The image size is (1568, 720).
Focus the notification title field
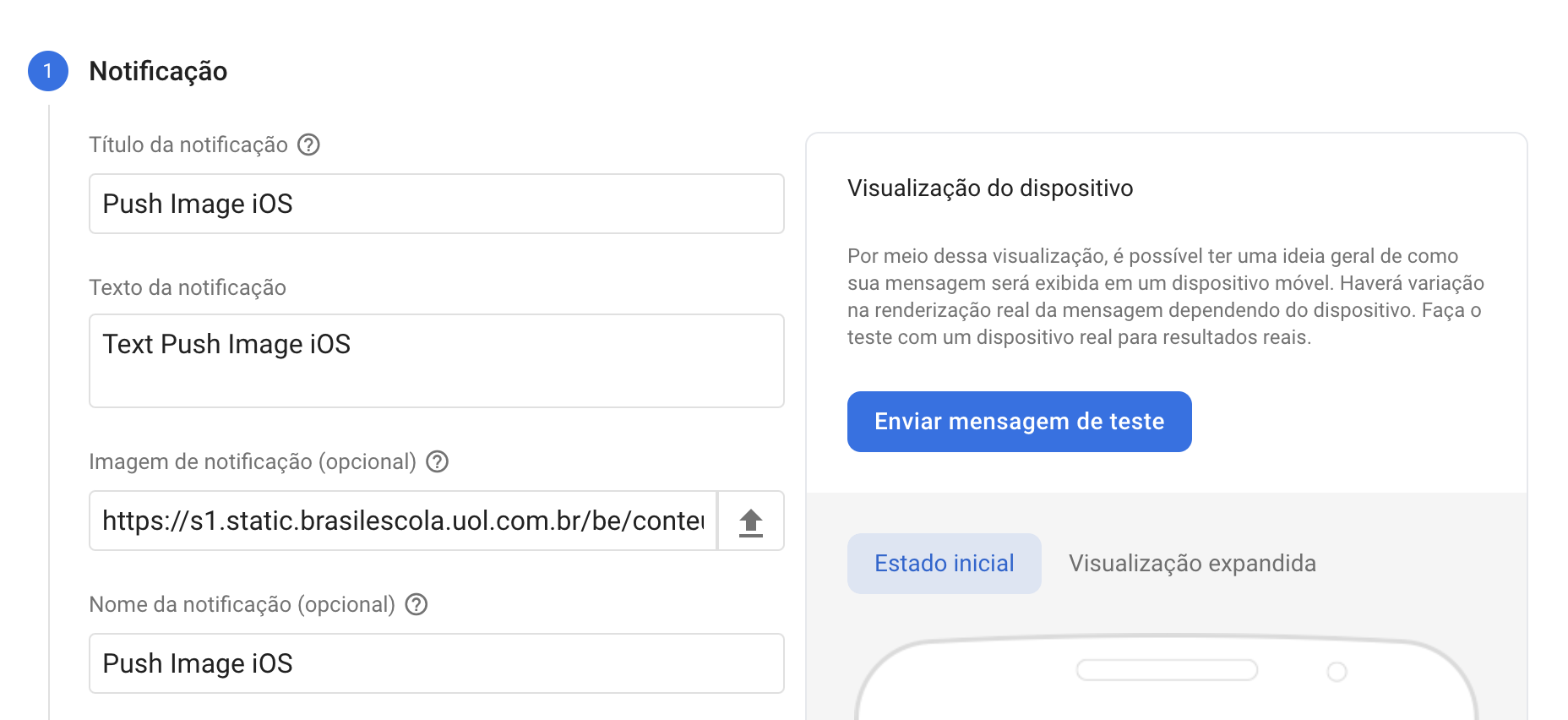(x=436, y=204)
